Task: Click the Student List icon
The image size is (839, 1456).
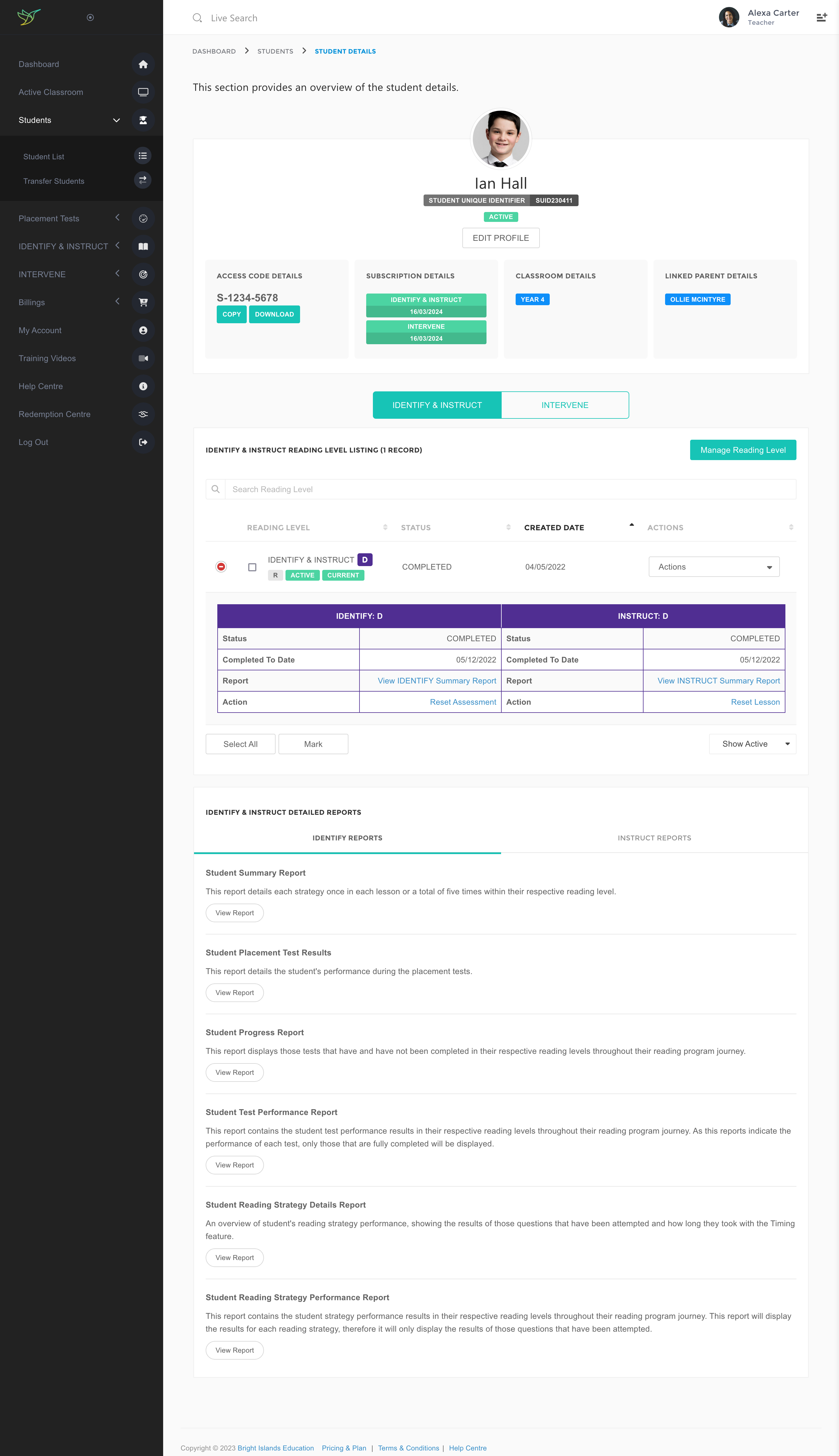Action: (142, 156)
